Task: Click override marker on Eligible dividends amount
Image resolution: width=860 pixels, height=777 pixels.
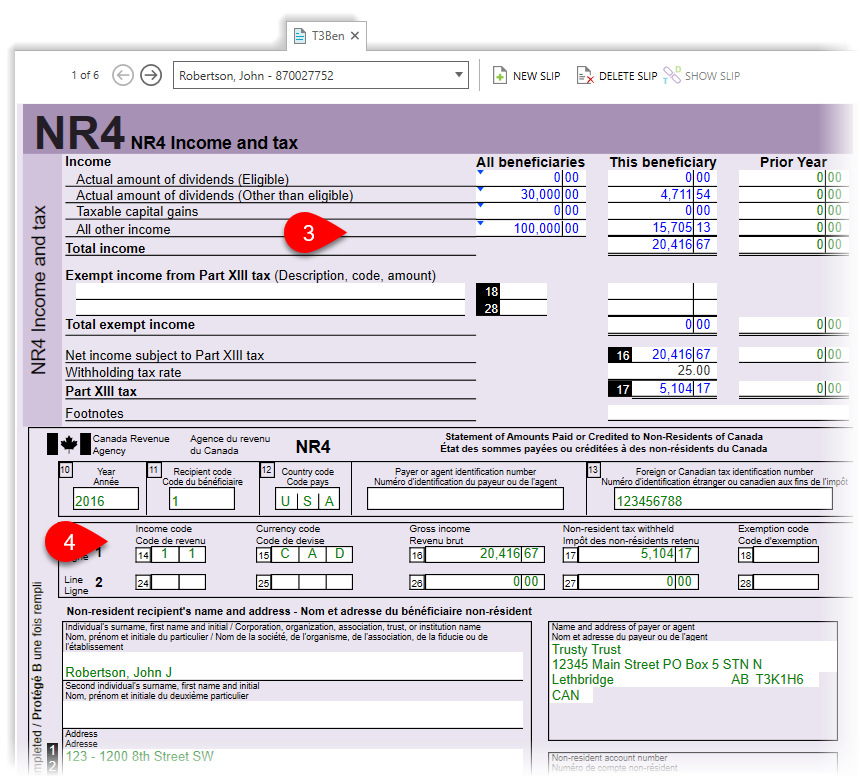Action: (480, 172)
